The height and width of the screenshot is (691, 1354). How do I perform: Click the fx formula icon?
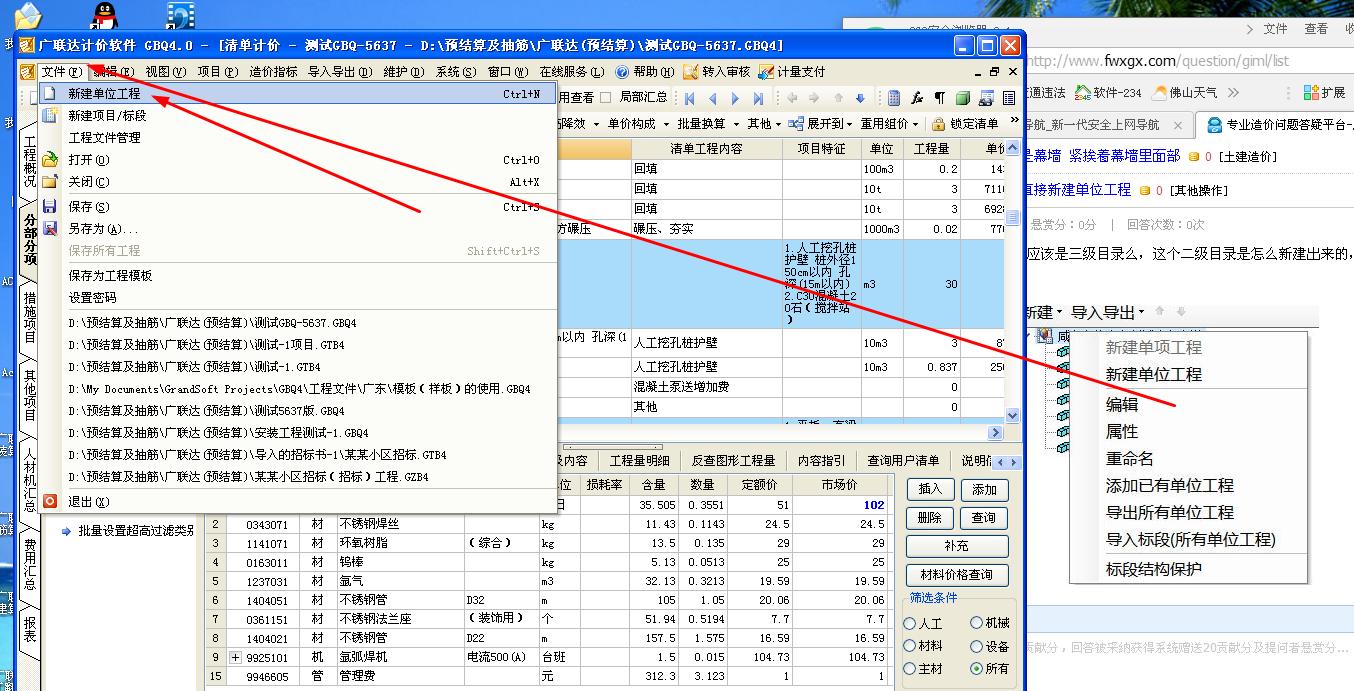tap(917, 98)
